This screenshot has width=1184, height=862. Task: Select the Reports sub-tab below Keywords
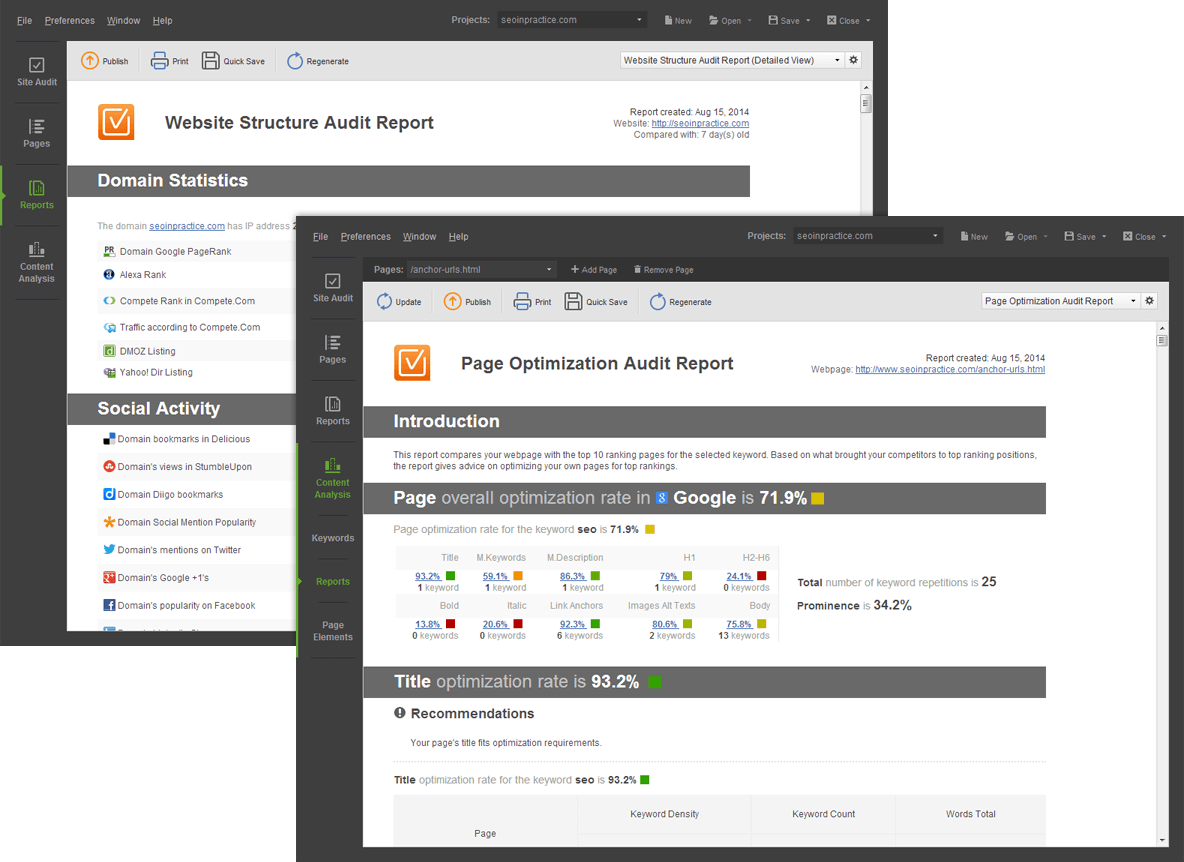coord(333,581)
